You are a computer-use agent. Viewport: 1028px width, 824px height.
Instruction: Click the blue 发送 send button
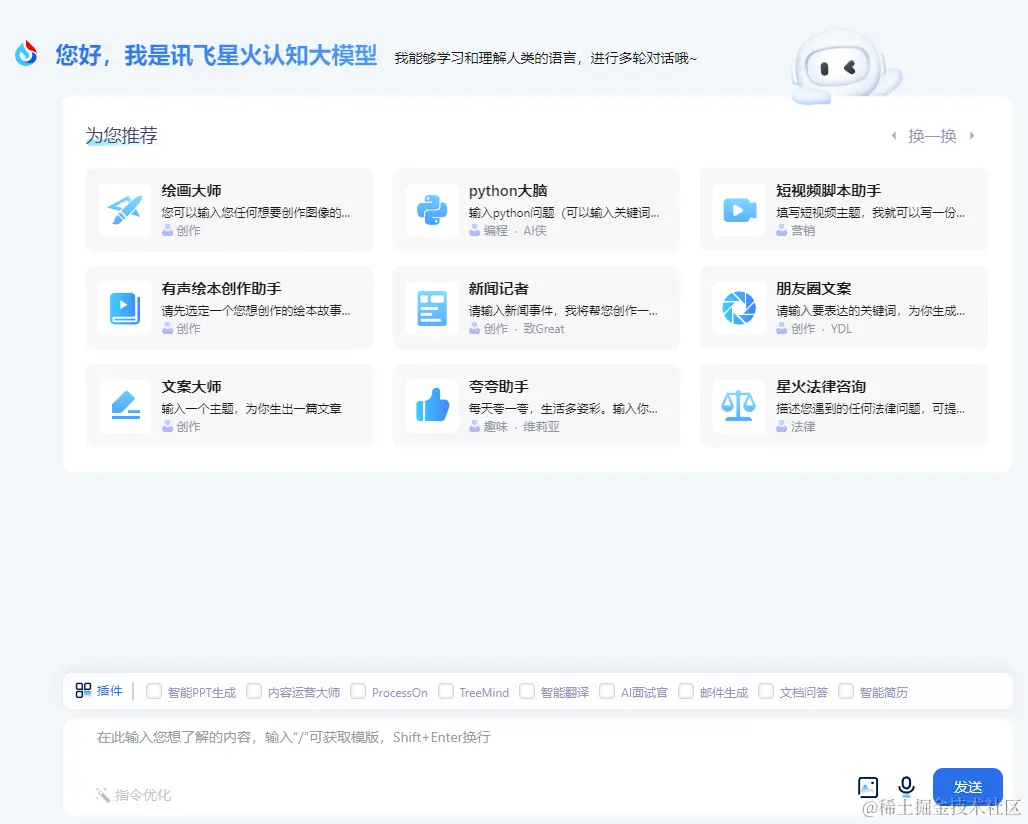tap(968, 787)
